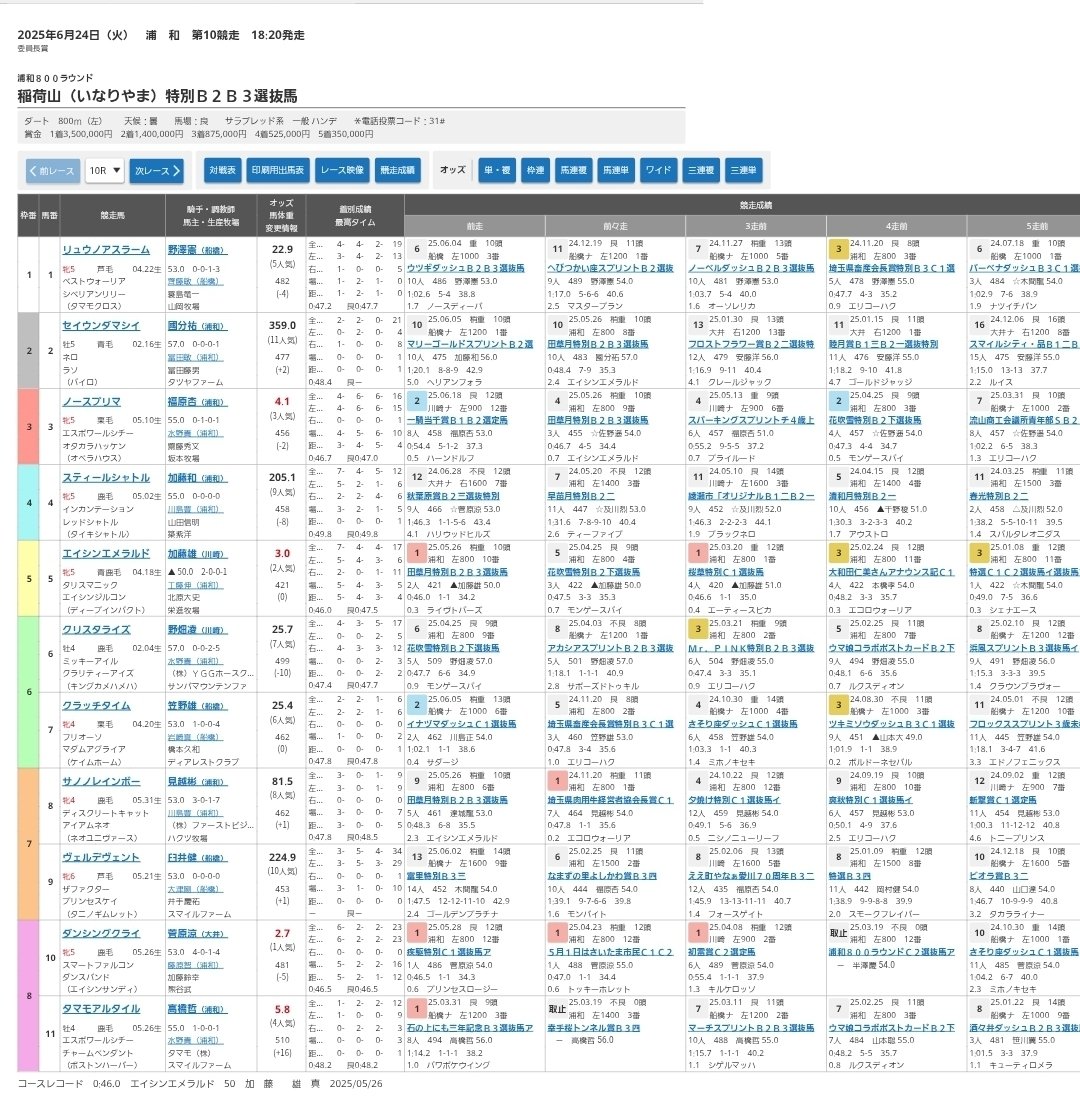The image size is (1080, 1105).
Task: Open race ツキミソウダッシュＢ３Ｃ１選抜 result
Action: coord(892,724)
